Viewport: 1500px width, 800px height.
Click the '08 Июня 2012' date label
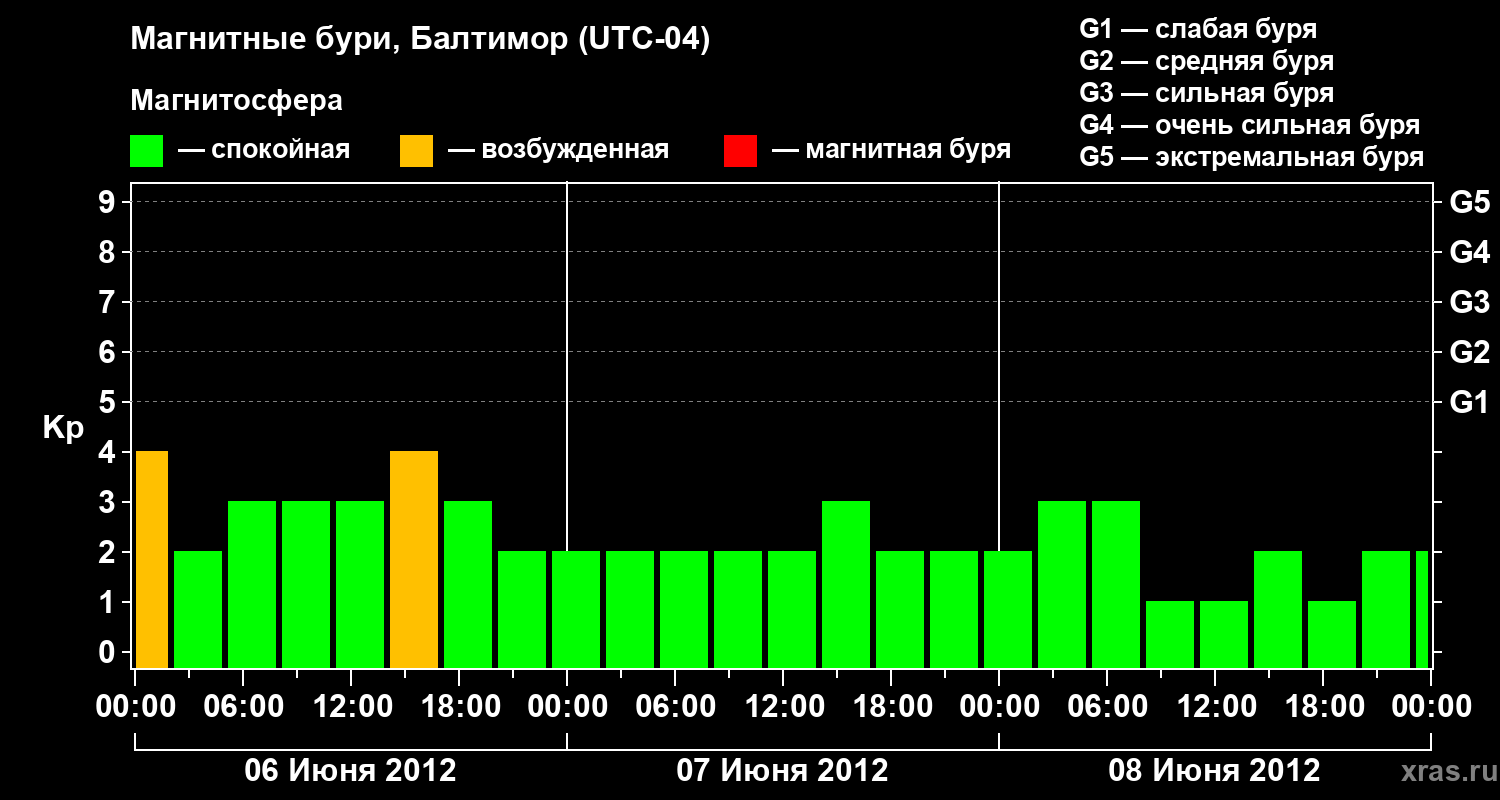(x=1215, y=771)
